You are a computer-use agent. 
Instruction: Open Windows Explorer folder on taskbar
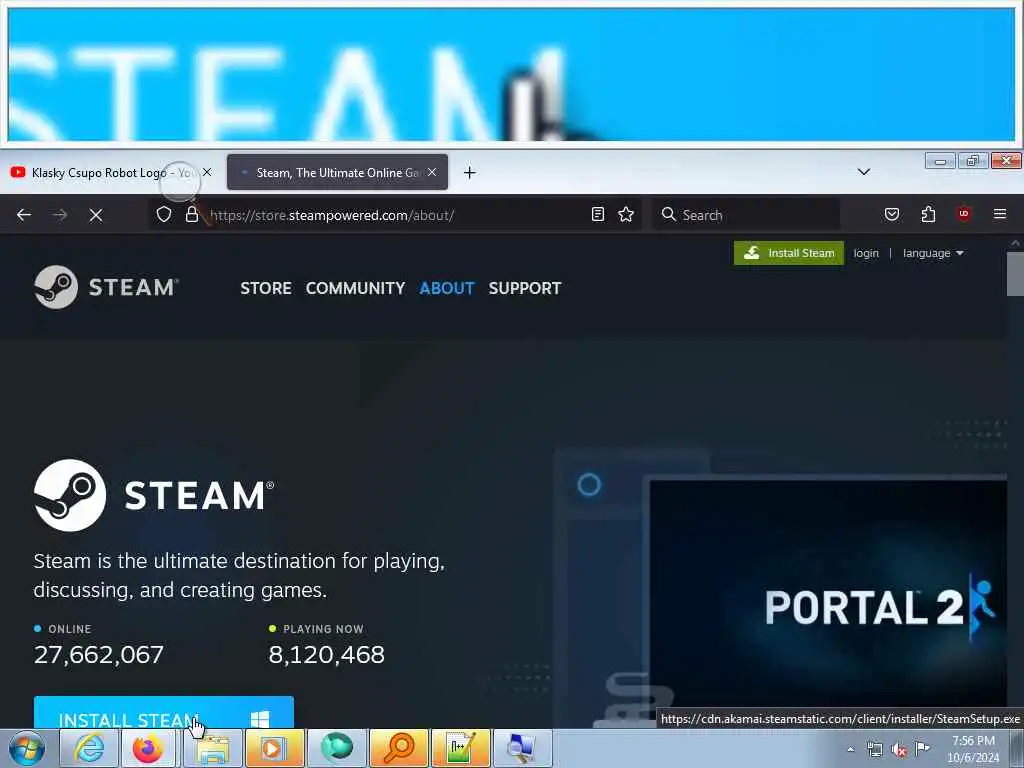[213, 748]
